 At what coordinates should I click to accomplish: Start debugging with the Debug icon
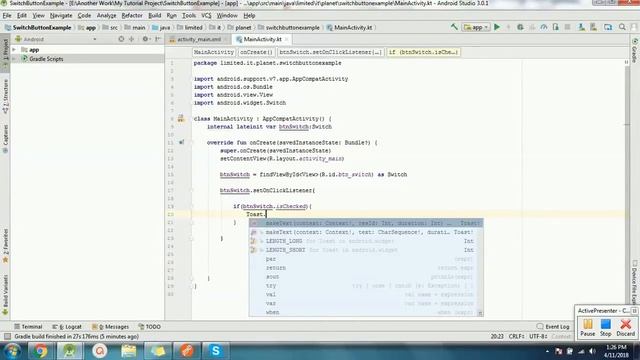click(520, 27)
